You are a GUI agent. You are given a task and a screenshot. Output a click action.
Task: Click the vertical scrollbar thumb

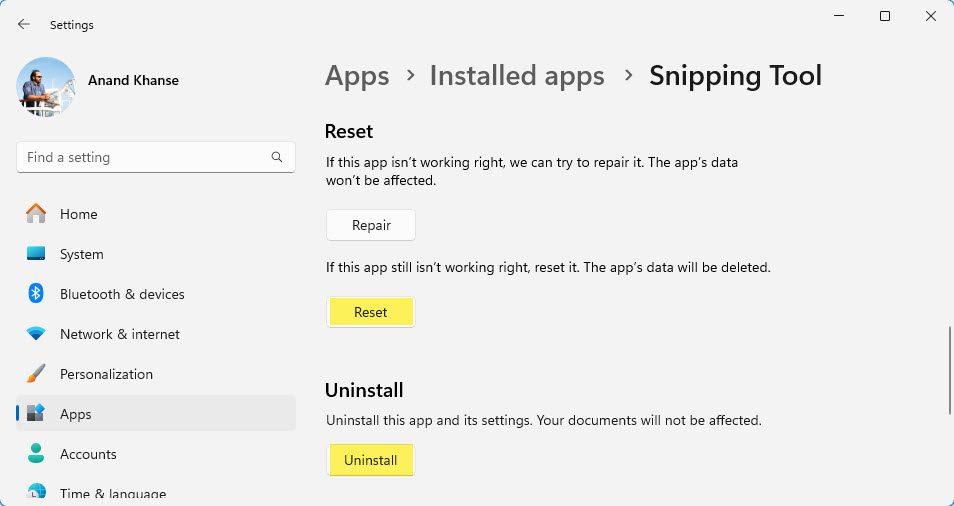pyautogui.click(x=949, y=369)
